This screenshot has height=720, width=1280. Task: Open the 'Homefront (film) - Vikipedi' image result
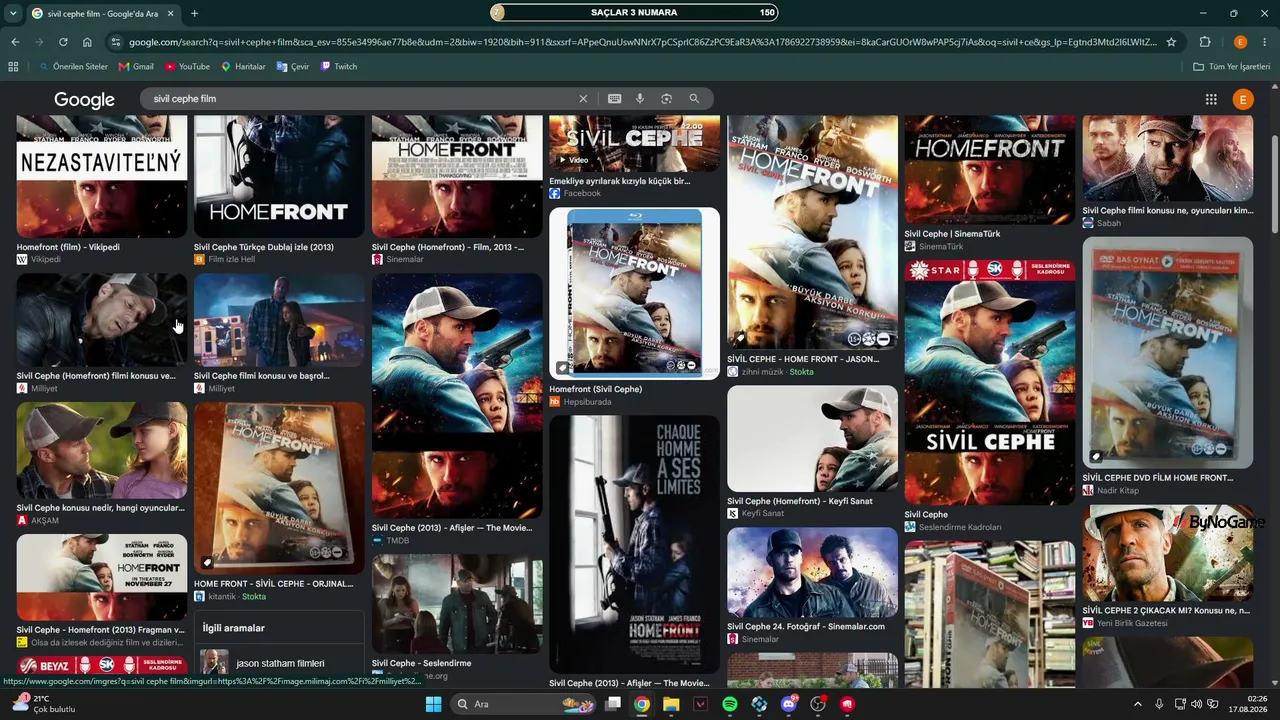101,176
